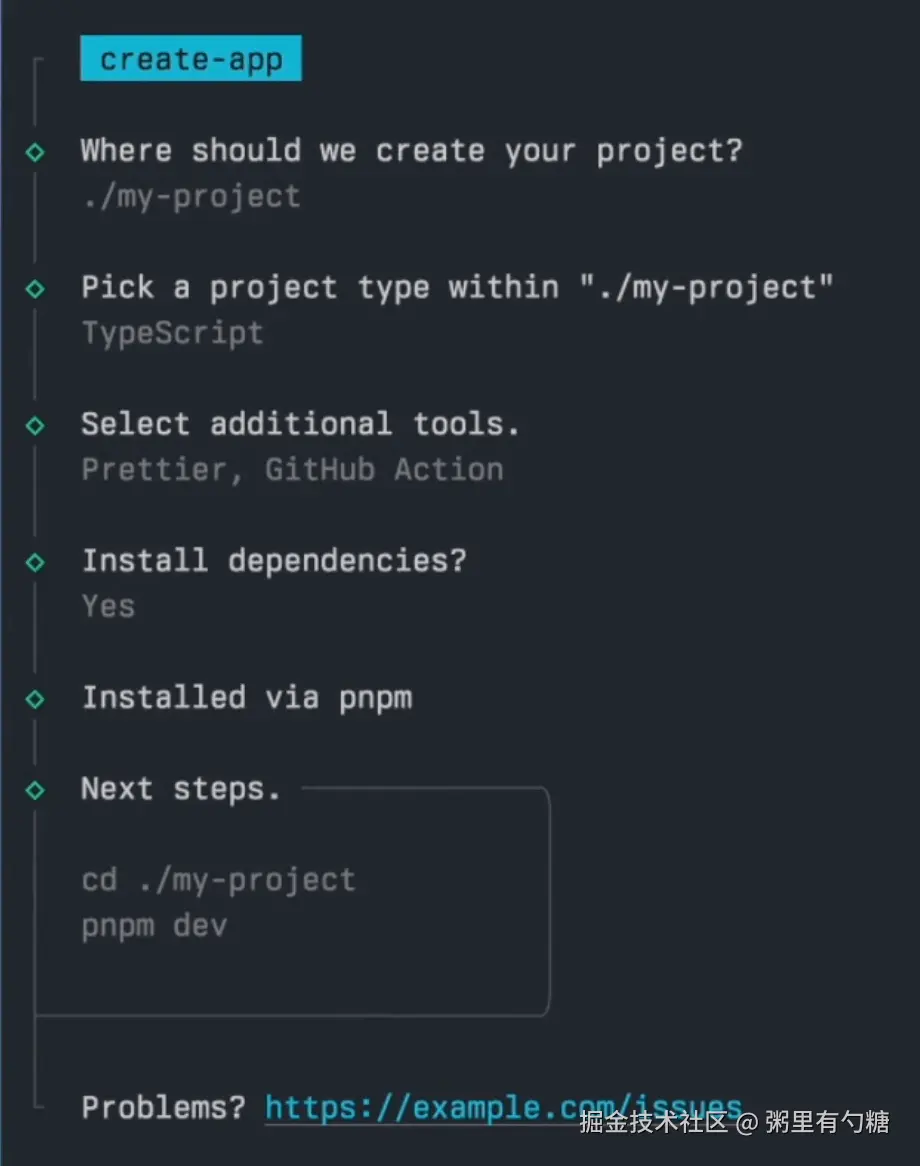Click diamond icon beside Next steps
The width and height of the screenshot is (920, 1166).
(x=35, y=790)
